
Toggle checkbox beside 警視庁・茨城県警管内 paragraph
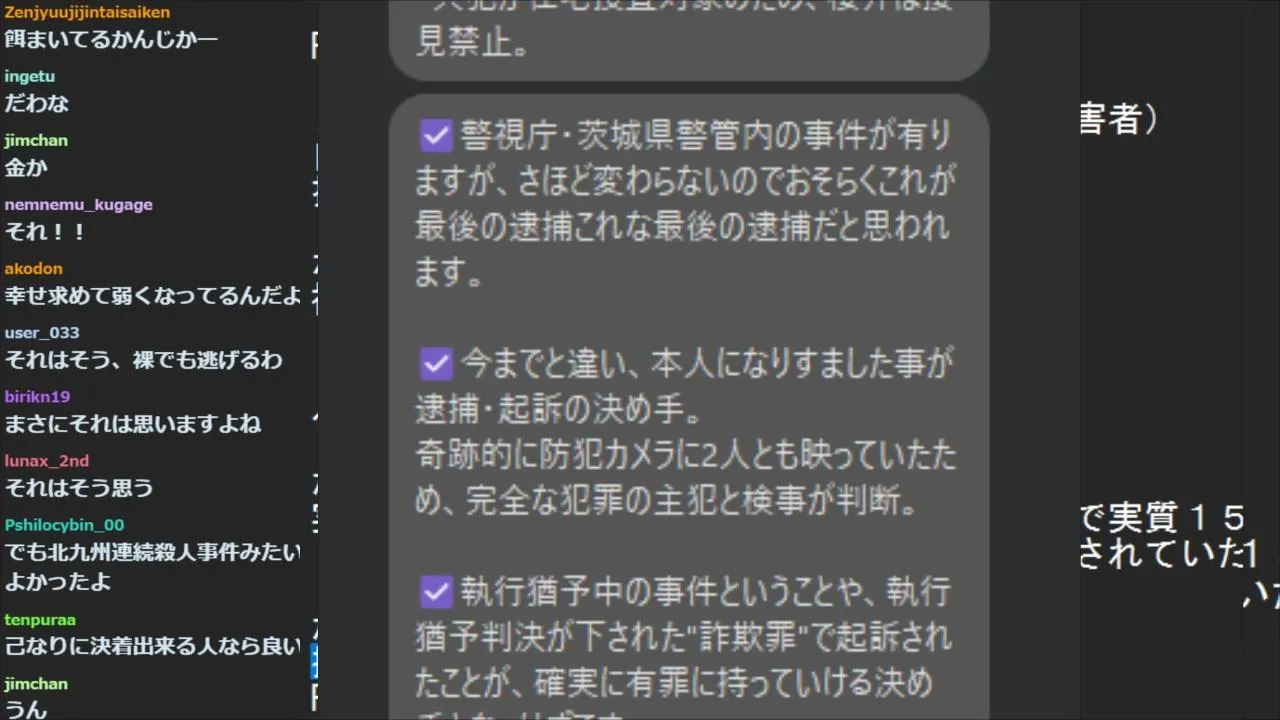pos(436,135)
